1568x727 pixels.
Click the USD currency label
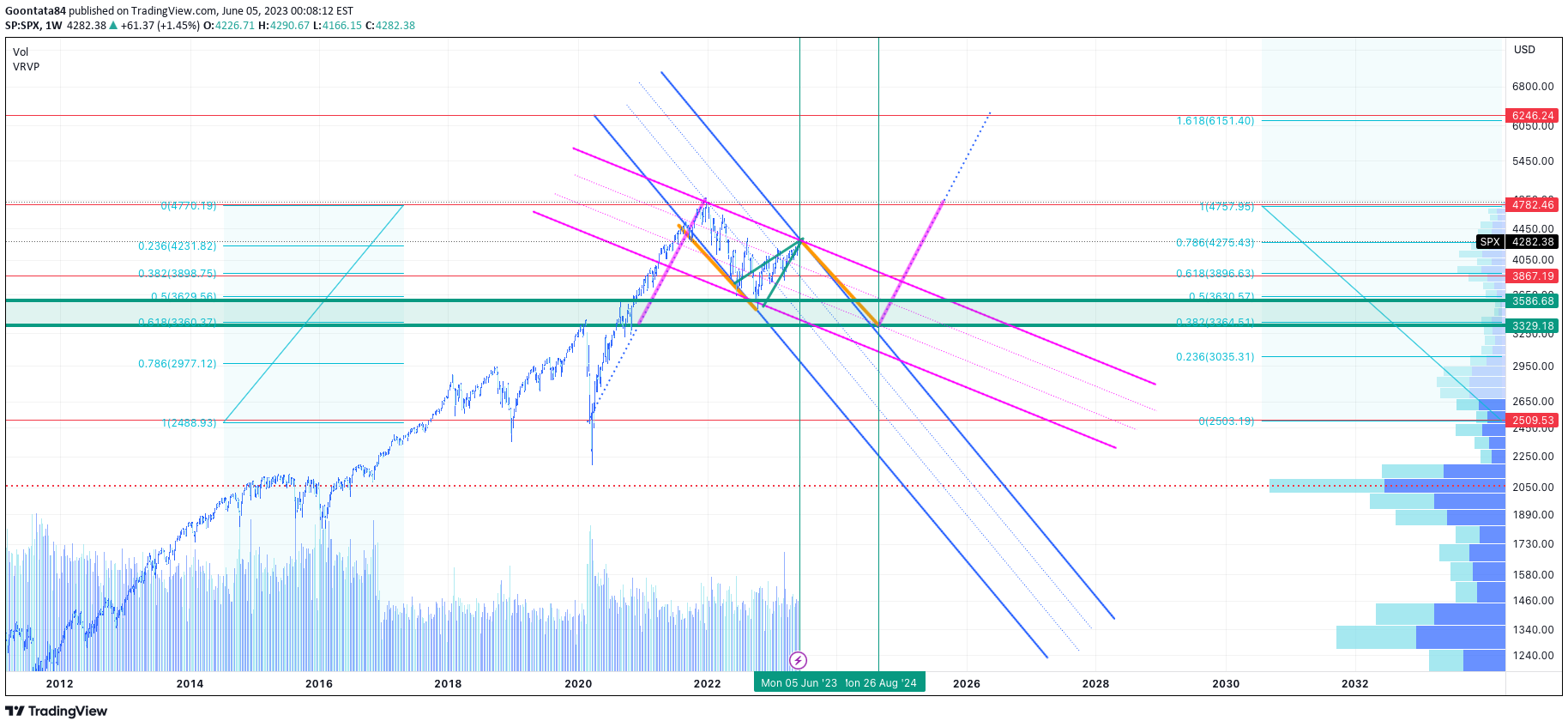click(1524, 50)
